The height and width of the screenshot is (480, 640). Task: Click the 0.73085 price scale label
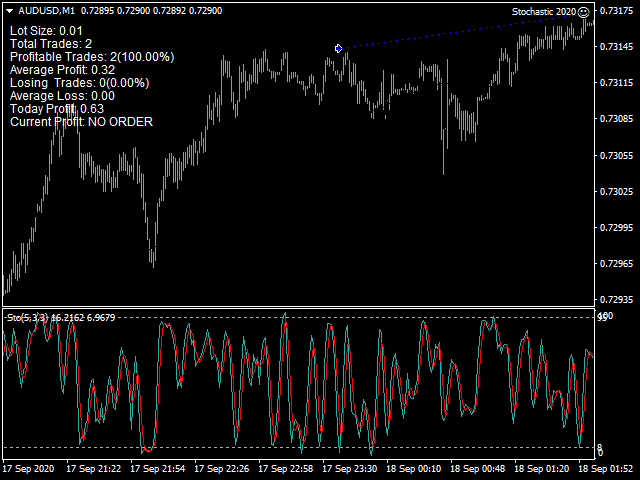click(x=616, y=119)
